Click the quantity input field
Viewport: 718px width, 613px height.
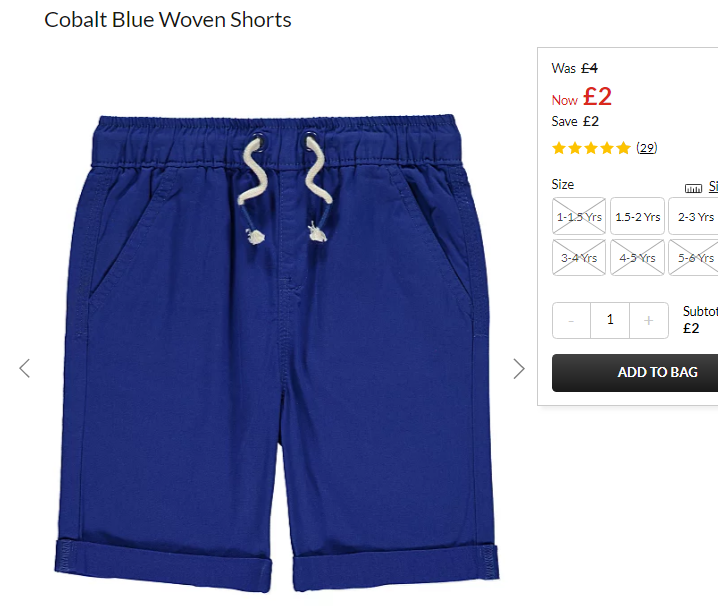(x=610, y=320)
